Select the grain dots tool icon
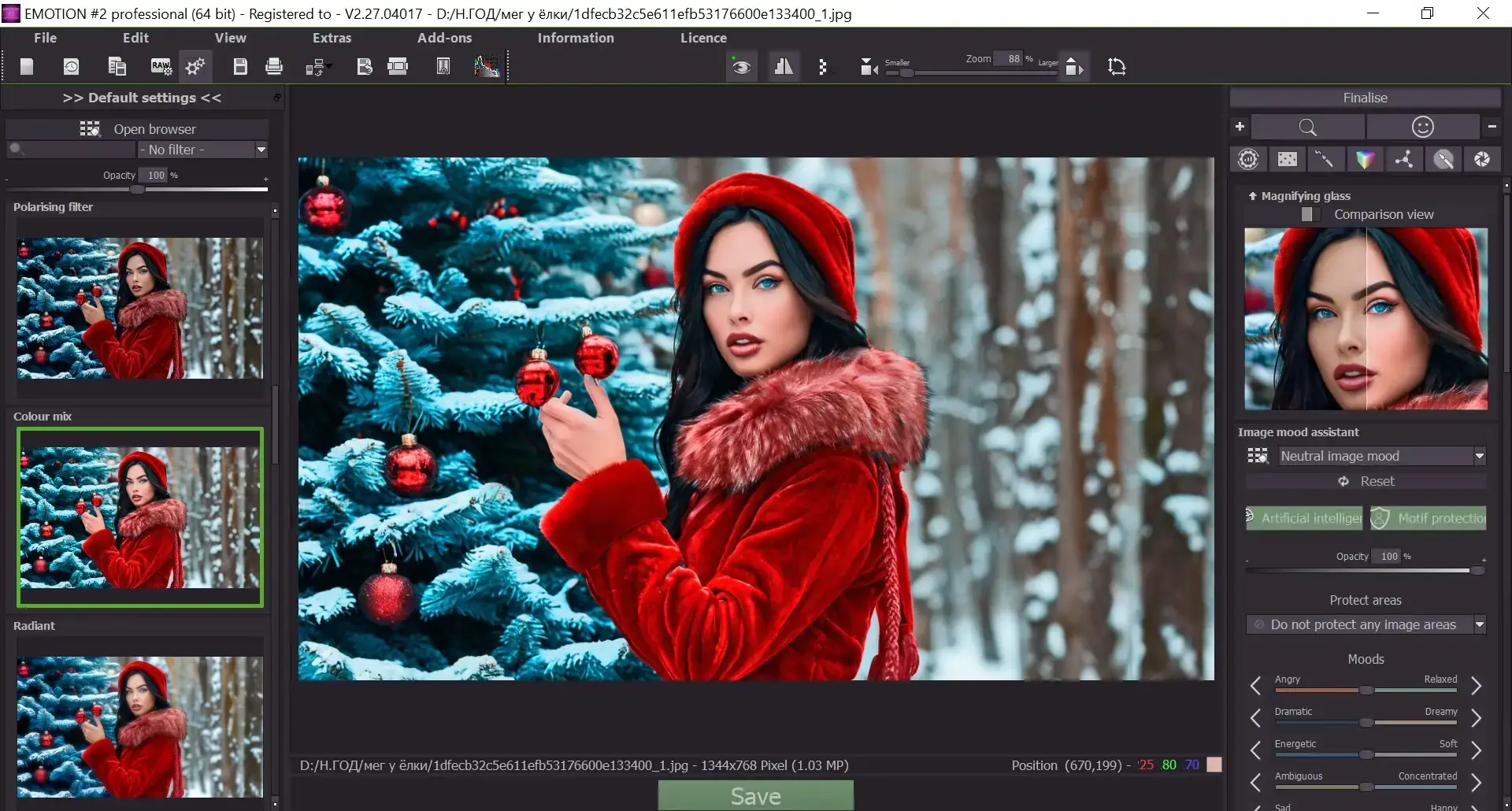 tap(1288, 159)
